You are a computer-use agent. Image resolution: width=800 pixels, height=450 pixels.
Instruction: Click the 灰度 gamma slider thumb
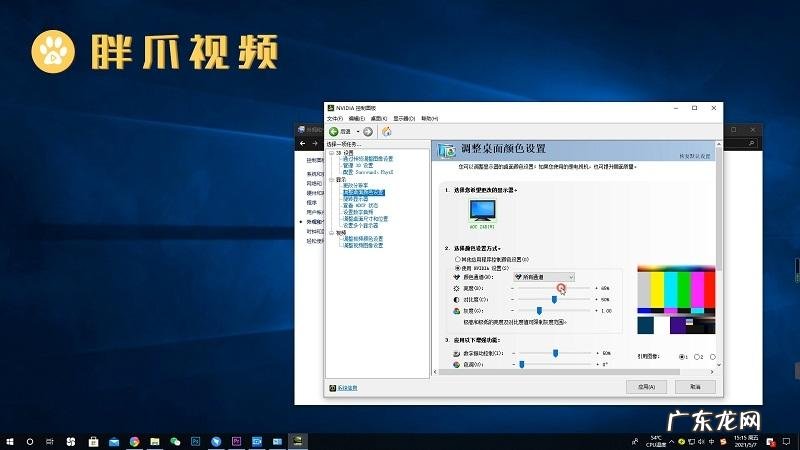pyautogui.click(x=539, y=311)
